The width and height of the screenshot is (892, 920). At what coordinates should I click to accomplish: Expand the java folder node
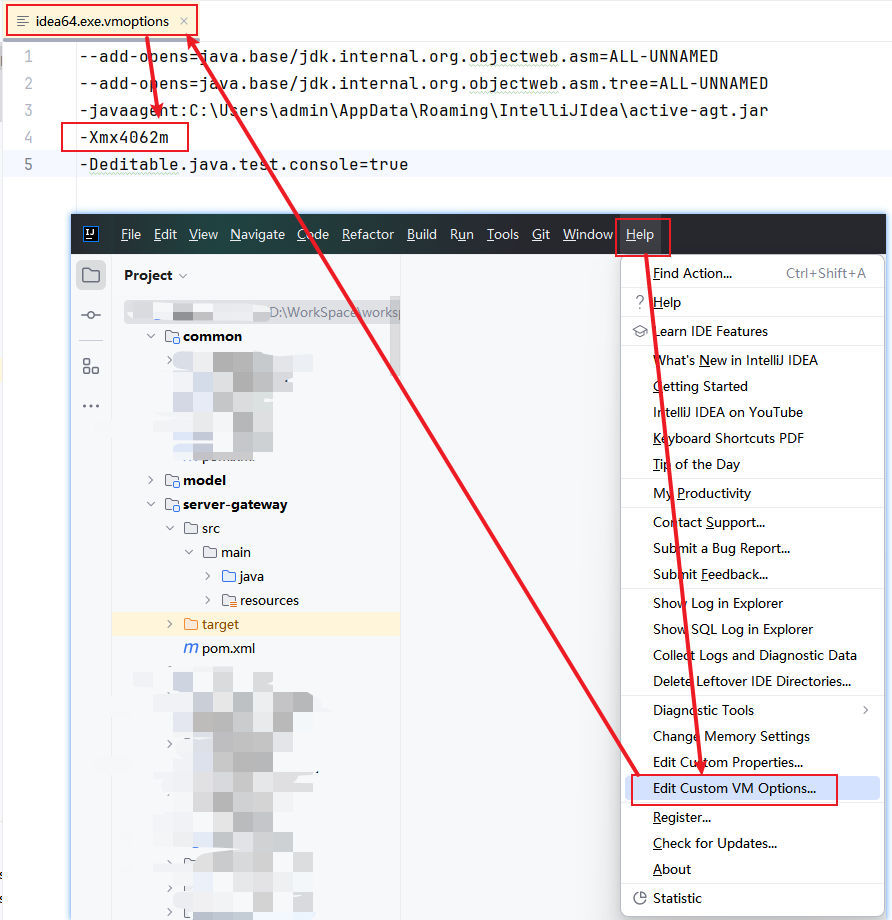208,576
